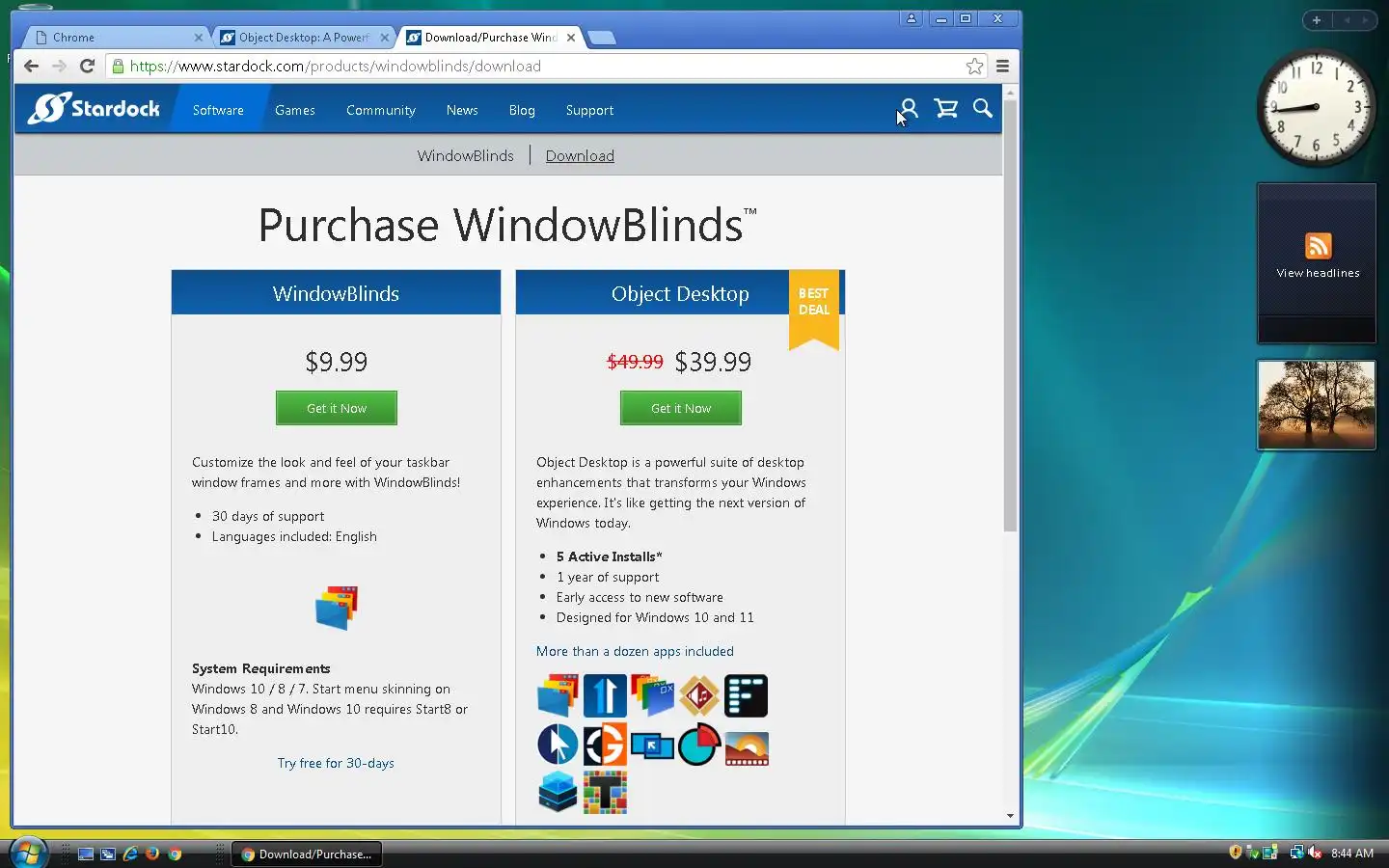Click the Object Desktop card header
Screen dimensions: 1389x868
(x=680, y=293)
